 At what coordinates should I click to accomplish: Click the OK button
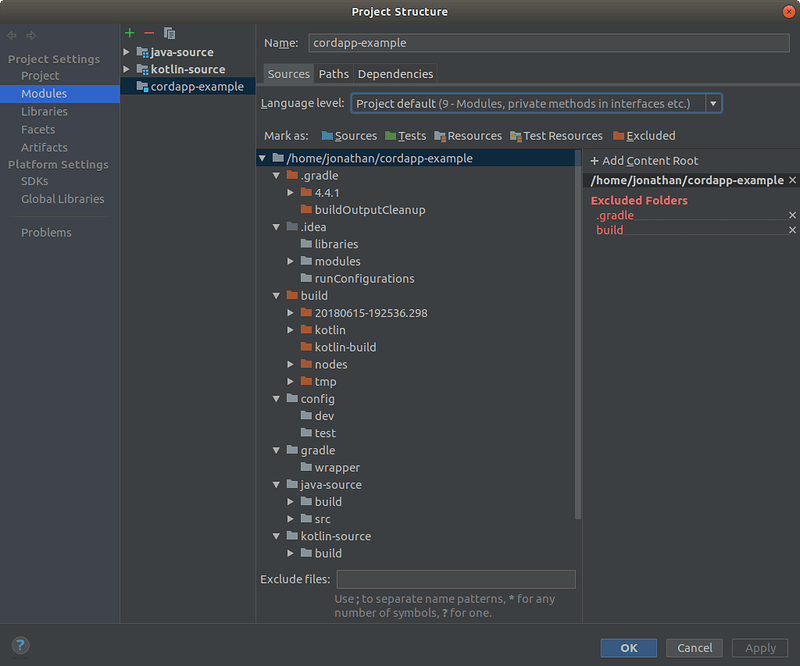click(629, 648)
